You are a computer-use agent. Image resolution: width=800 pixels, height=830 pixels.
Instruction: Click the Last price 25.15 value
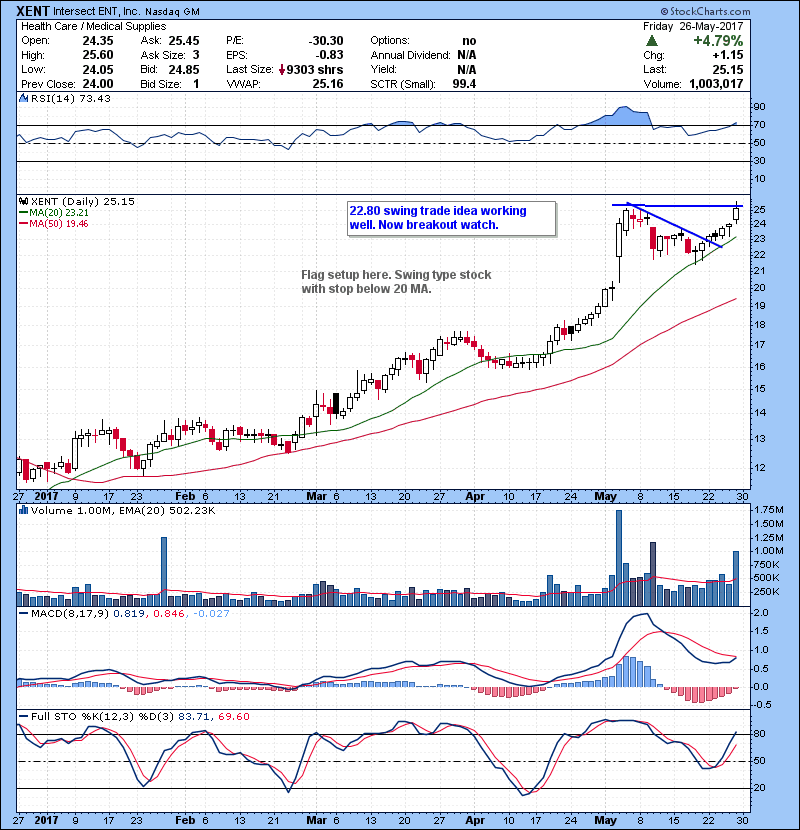tap(727, 69)
